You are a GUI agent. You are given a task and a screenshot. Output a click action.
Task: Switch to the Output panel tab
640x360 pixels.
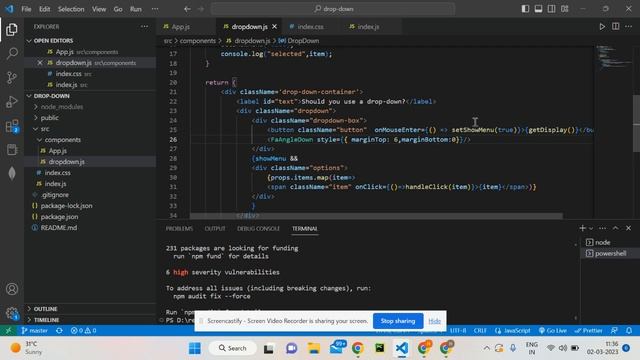tap(215, 229)
